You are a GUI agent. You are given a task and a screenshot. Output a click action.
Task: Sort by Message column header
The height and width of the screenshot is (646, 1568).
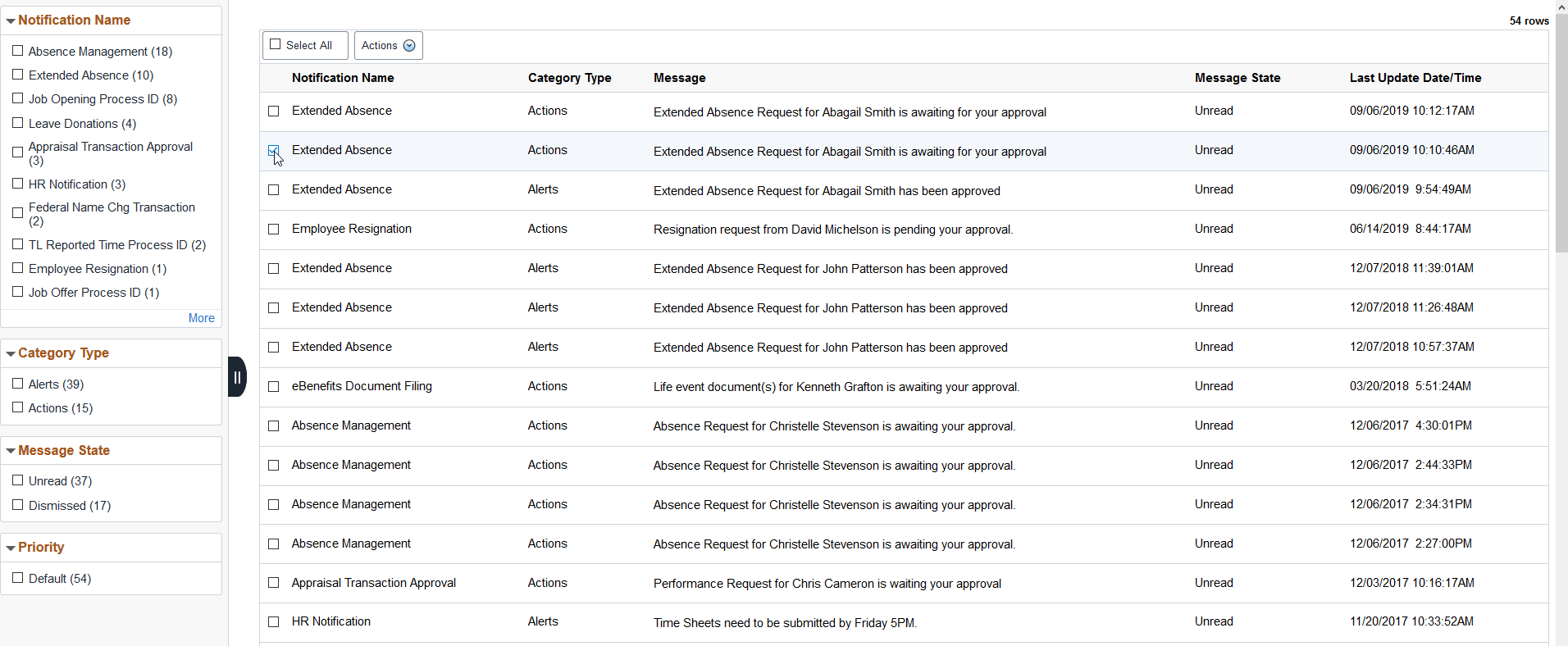tap(679, 78)
